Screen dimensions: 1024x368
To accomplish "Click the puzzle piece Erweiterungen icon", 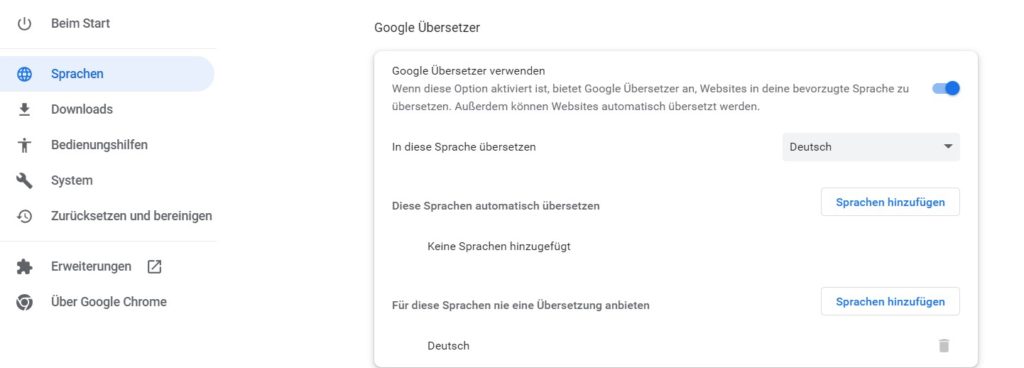I will [24, 266].
